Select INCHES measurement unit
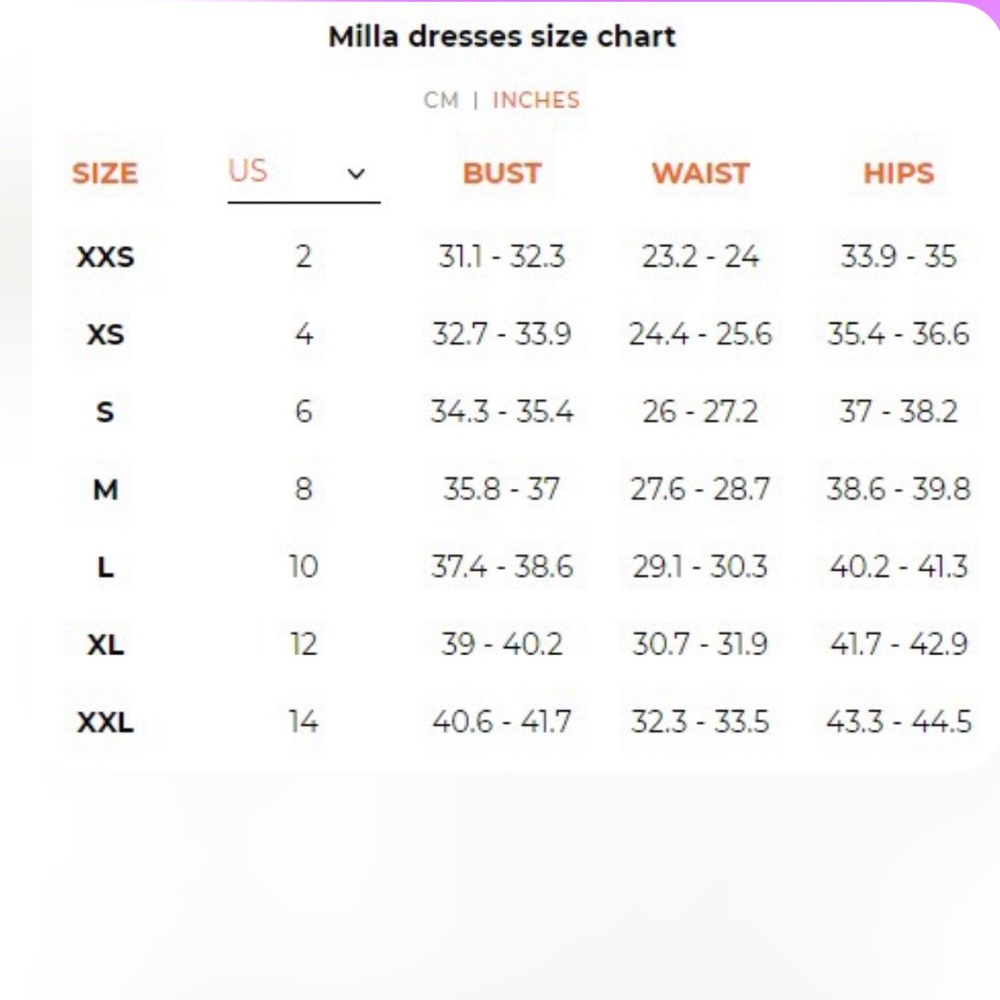 (x=535, y=100)
